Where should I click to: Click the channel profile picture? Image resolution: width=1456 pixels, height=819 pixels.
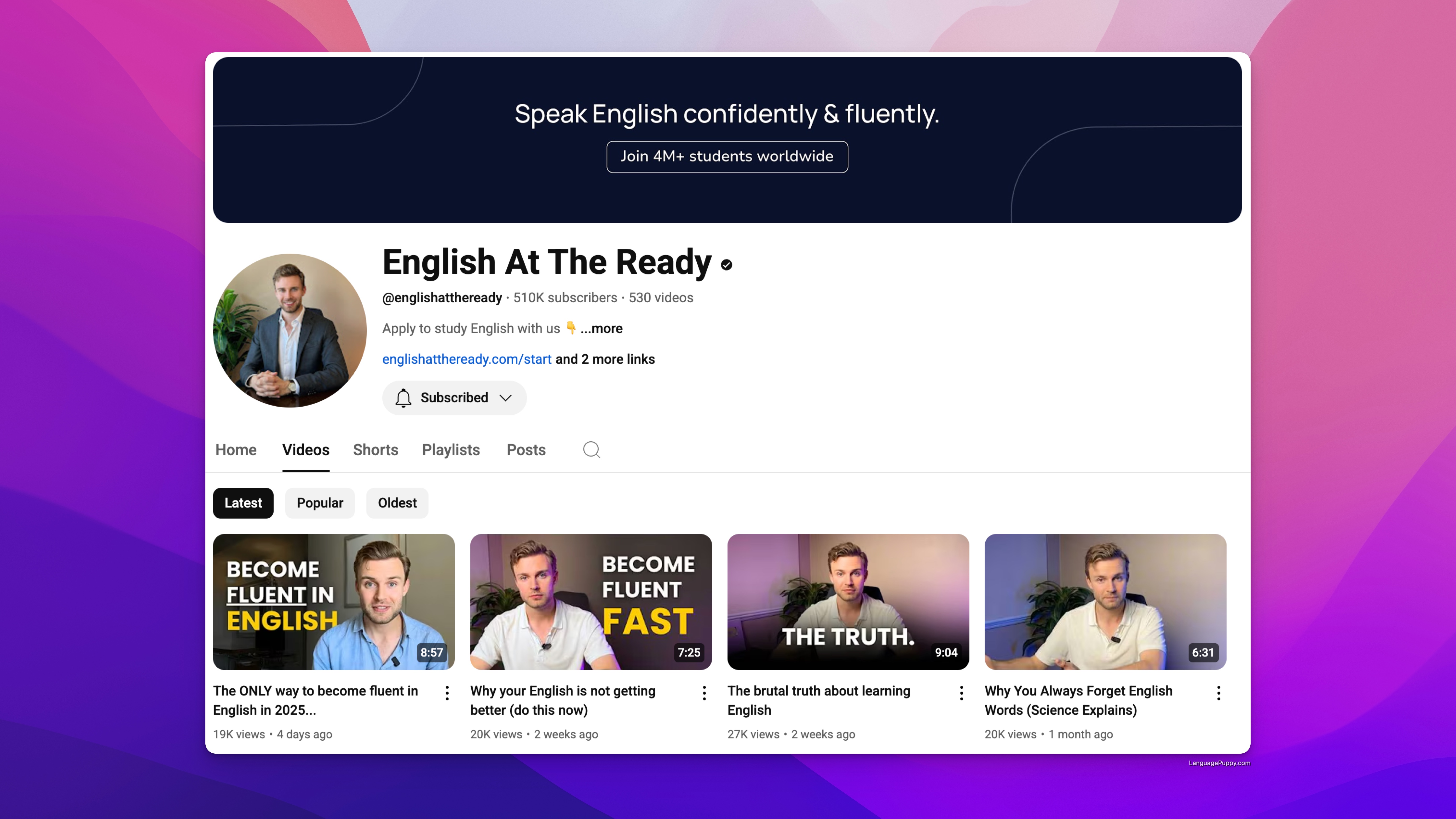(290, 331)
